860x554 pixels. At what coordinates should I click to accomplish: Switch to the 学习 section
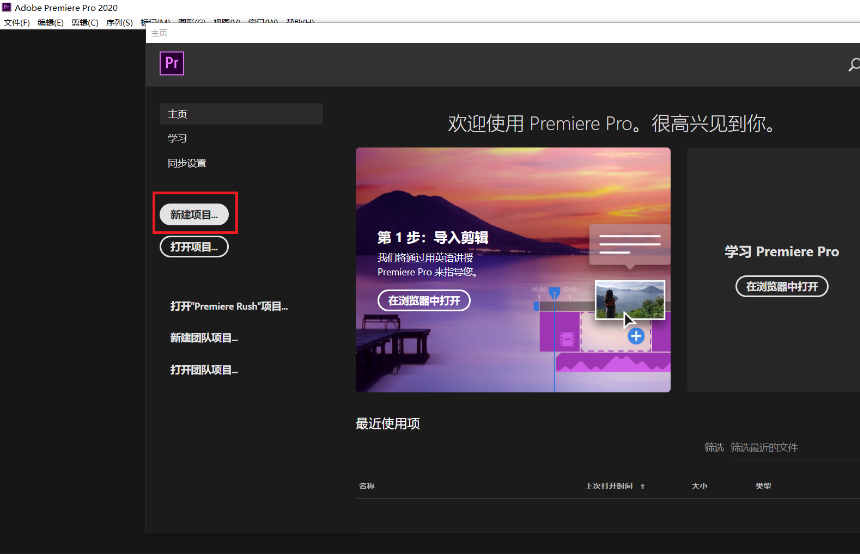pyautogui.click(x=177, y=138)
